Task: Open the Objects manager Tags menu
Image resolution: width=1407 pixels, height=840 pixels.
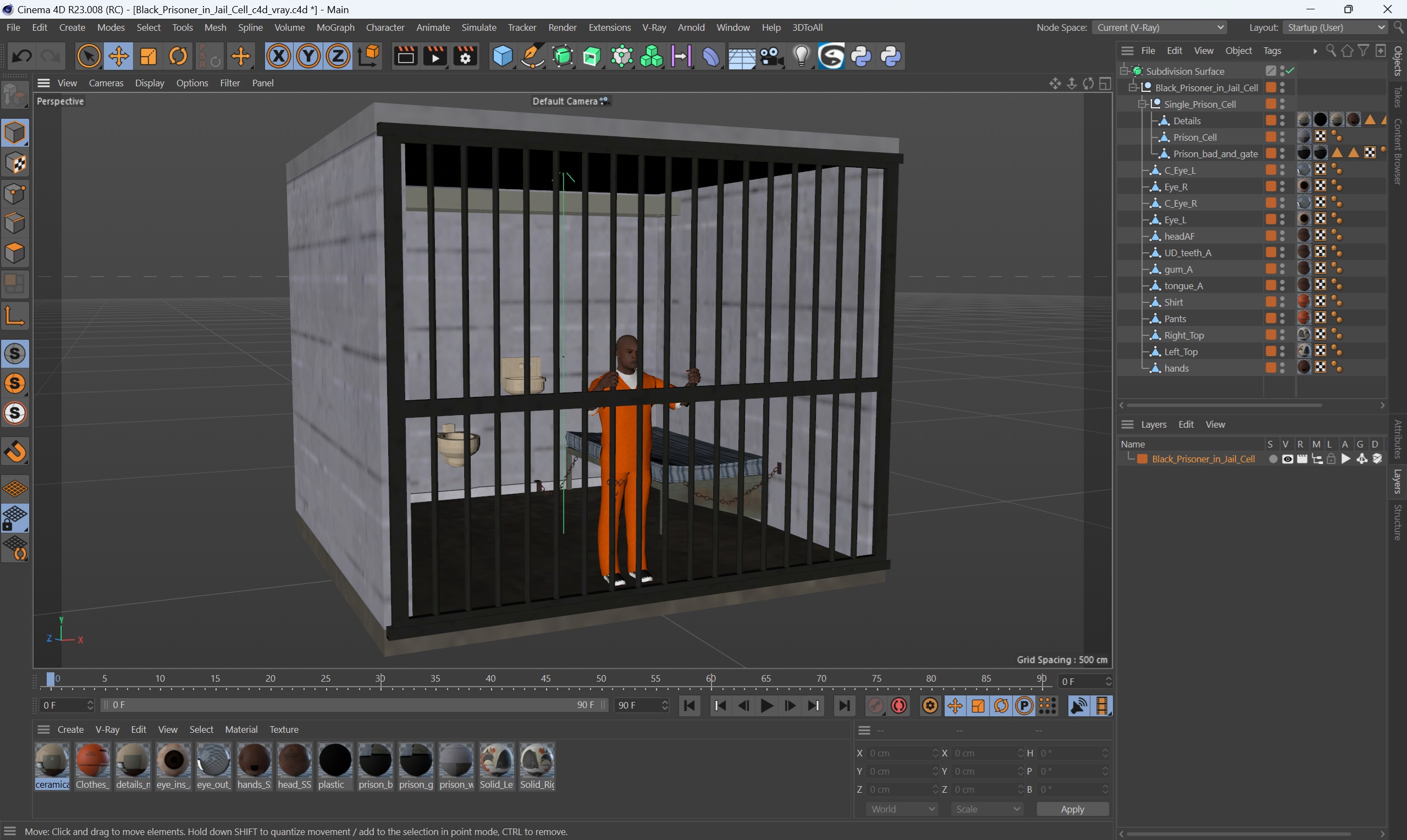Action: tap(1272, 51)
